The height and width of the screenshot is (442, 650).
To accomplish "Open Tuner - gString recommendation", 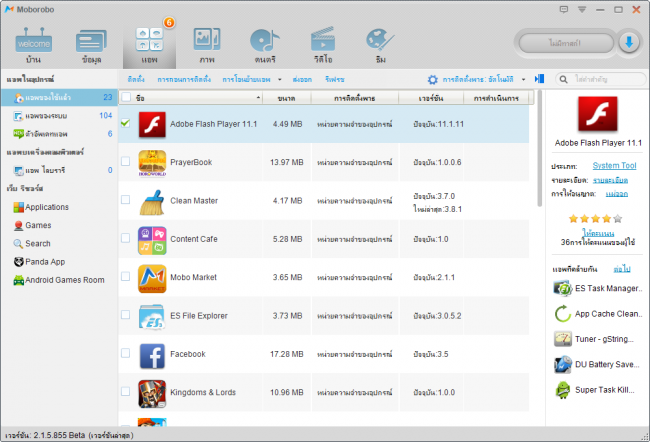I will [594, 339].
